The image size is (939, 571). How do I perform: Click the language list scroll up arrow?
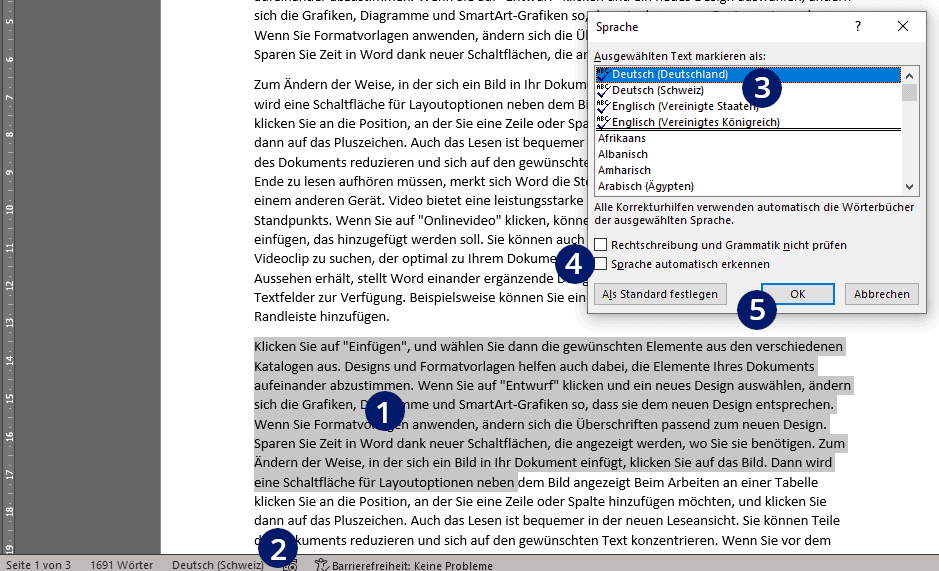[909, 75]
